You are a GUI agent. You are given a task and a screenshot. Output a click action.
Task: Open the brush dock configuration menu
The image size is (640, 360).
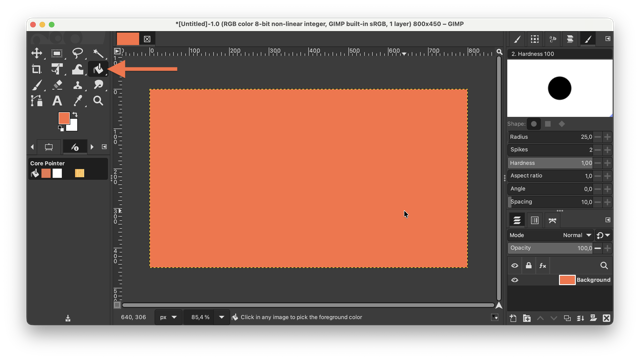(x=608, y=38)
